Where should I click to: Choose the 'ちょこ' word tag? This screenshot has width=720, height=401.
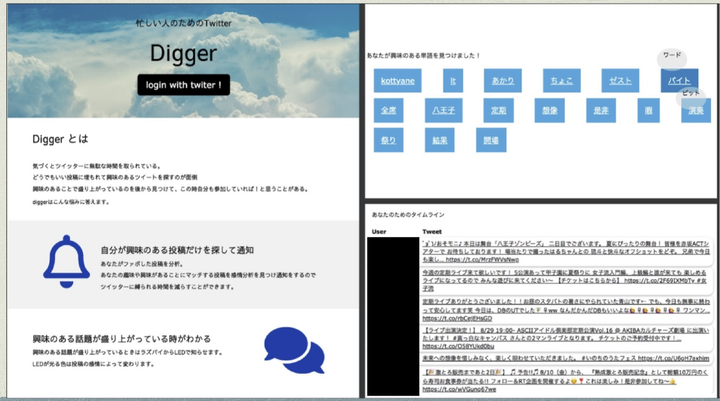(562, 81)
